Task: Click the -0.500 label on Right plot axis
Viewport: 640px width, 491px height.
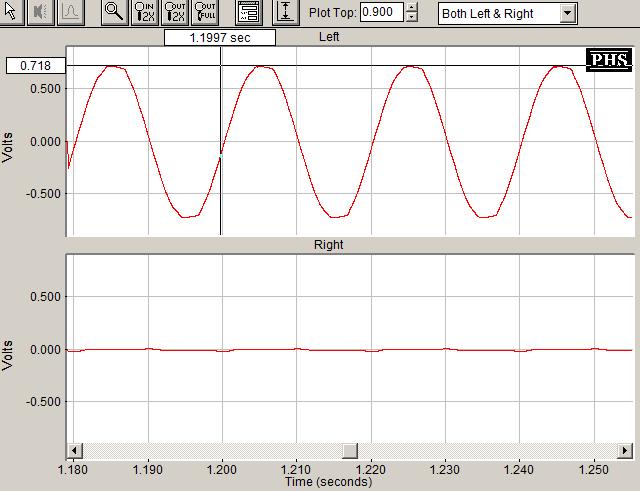Action: pos(43,402)
